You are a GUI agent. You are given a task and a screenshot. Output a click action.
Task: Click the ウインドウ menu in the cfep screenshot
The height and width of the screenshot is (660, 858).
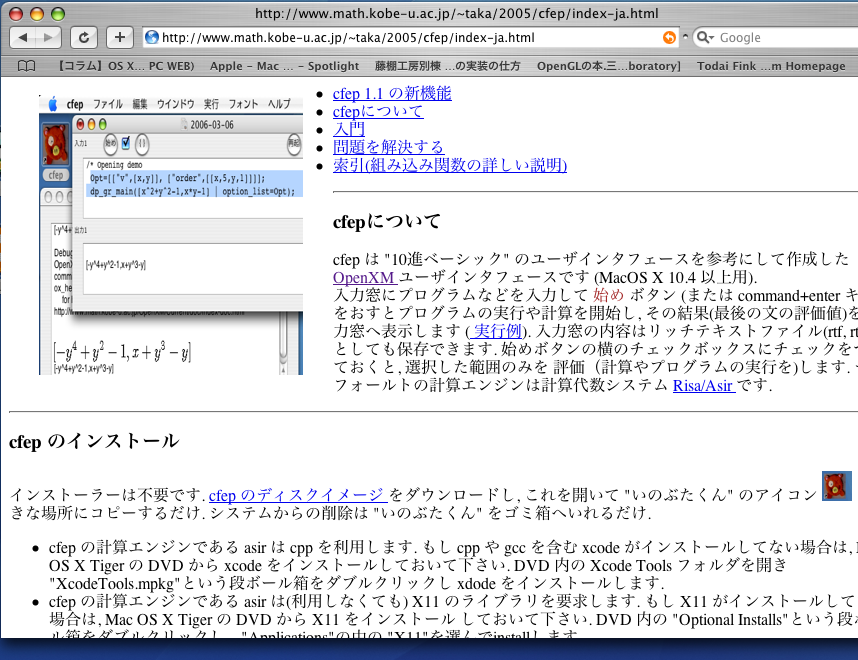pos(176,104)
